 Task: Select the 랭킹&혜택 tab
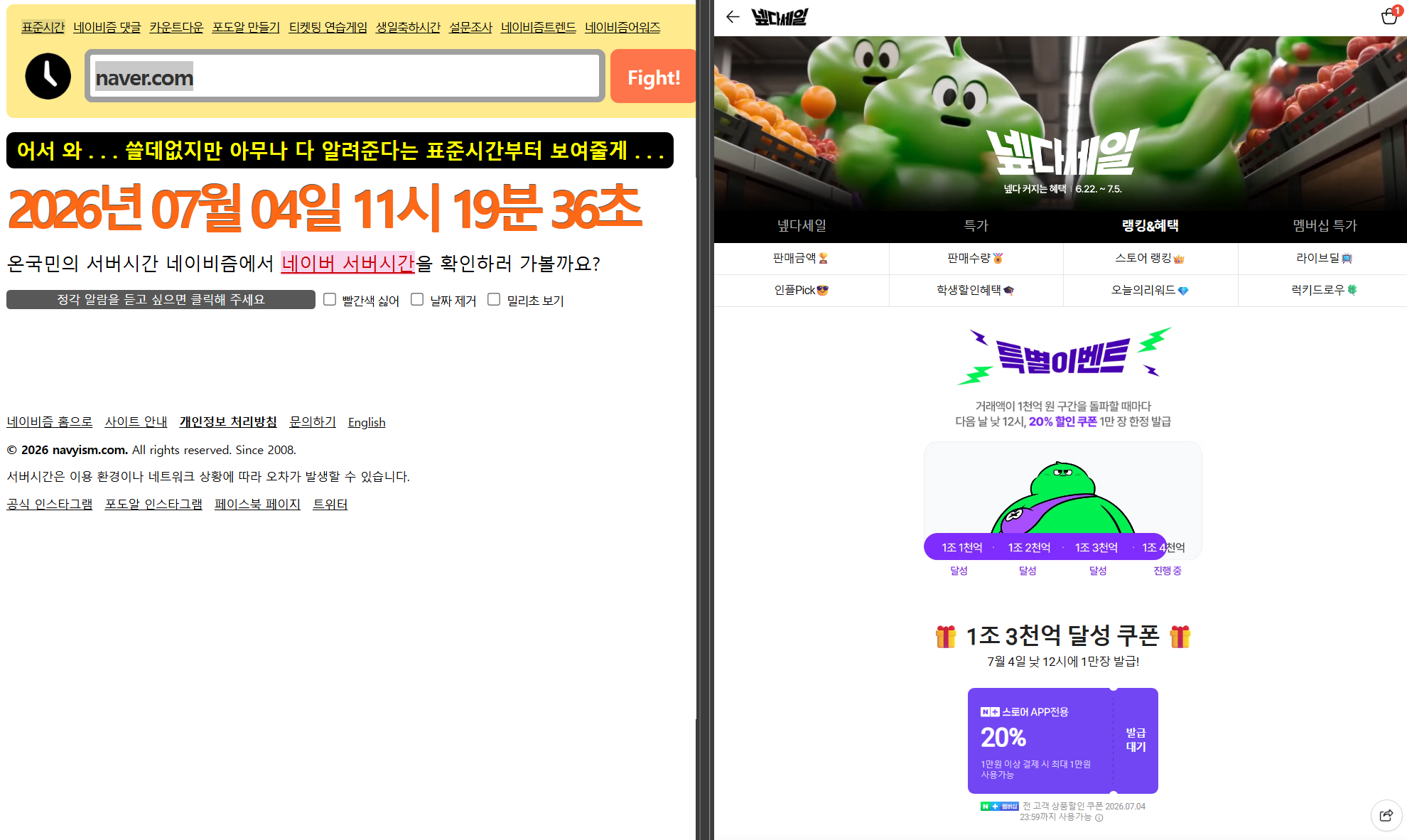pyautogui.click(x=1150, y=225)
